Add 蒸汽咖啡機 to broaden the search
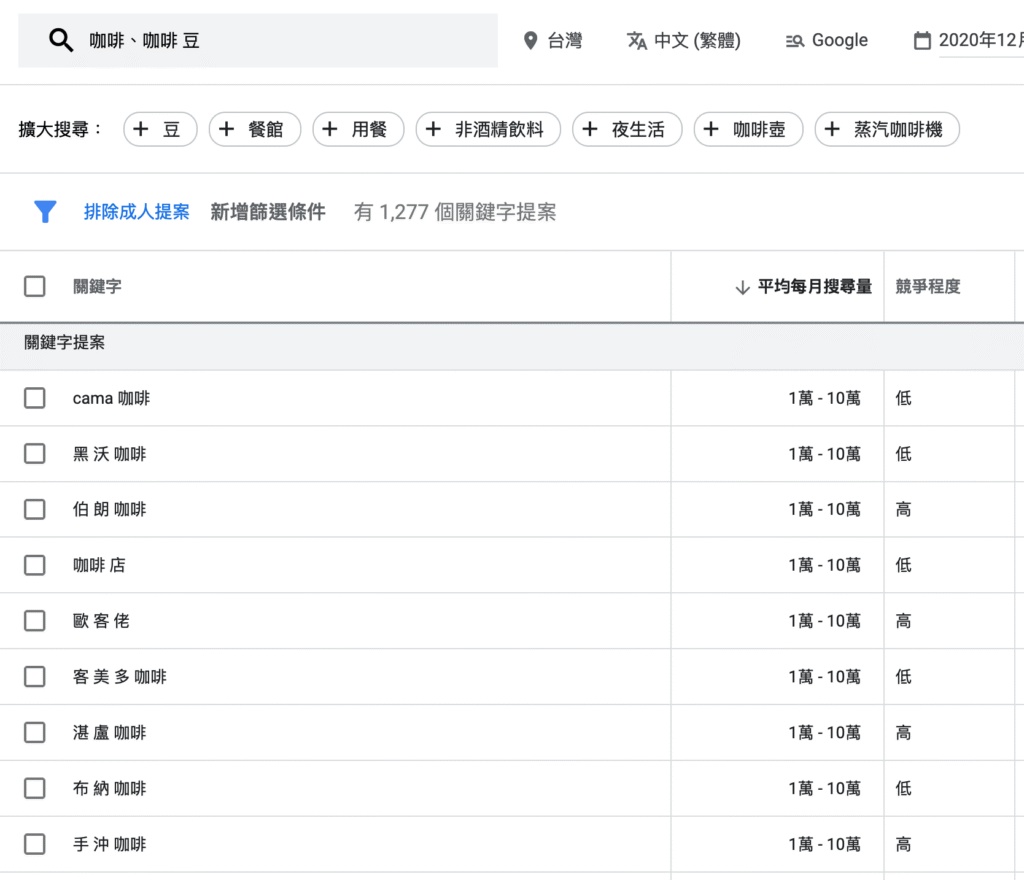Screen dimensions: 1024x880 click(887, 129)
